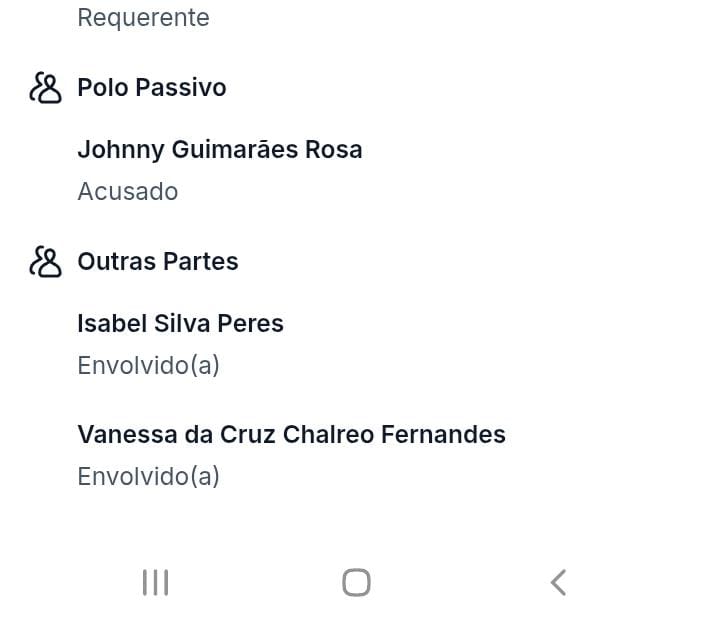Tap Envolvido(a) under Isabel Silva Peres
720x624 pixels.
(x=148, y=366)
